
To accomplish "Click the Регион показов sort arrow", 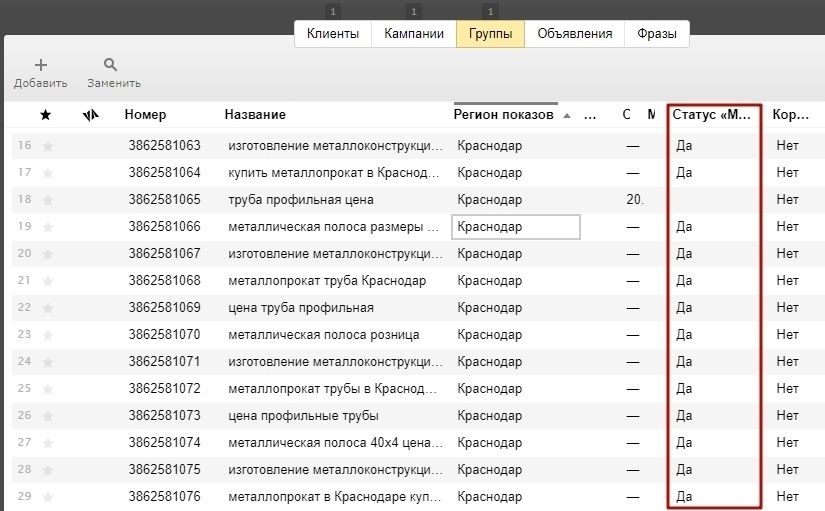I will (x=567, y=116).
